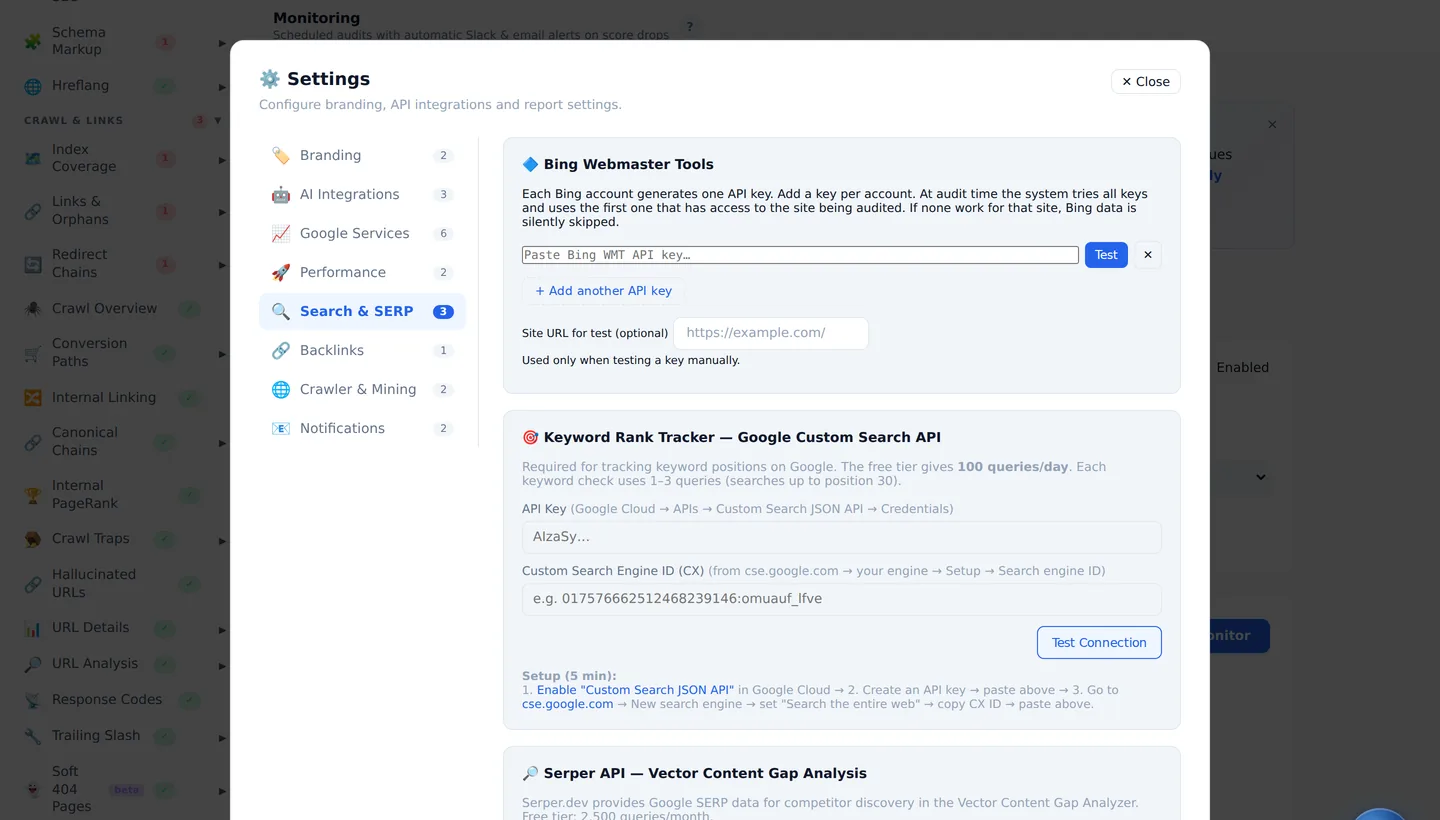The width and height of the screenshot is (1440, 820).
Task: Click the Conversion Paths cart icon
Action: click(x=33, y=353)
